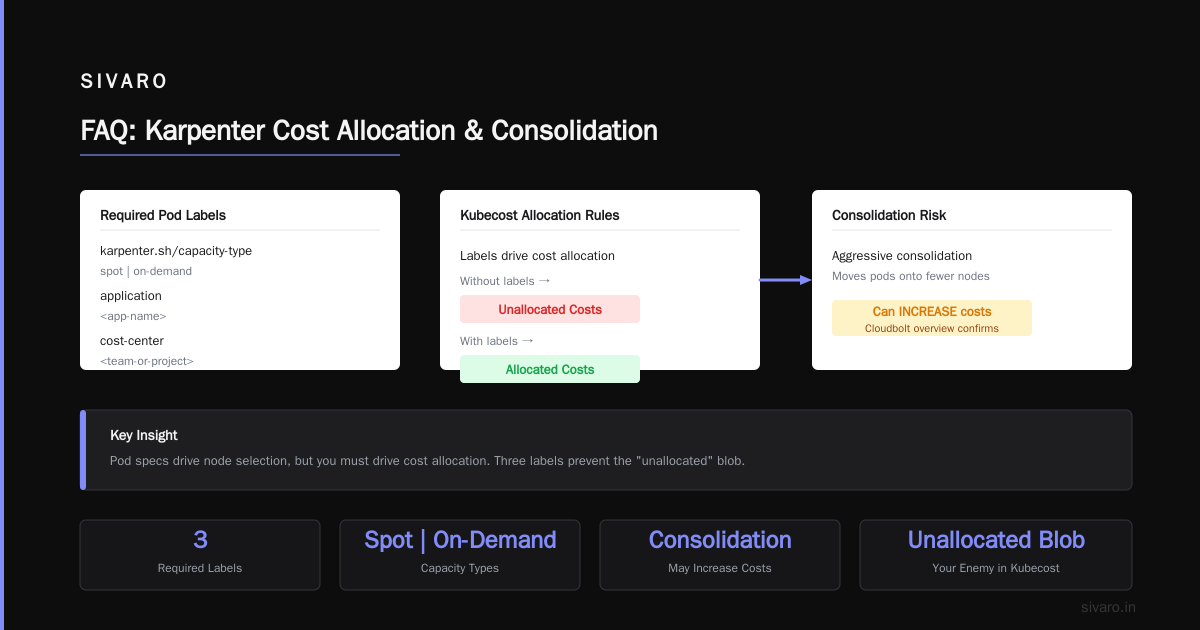This screenshot has width=1200, height=630.
Task: Select the Aggressive consolidation text
Action: 902,256
